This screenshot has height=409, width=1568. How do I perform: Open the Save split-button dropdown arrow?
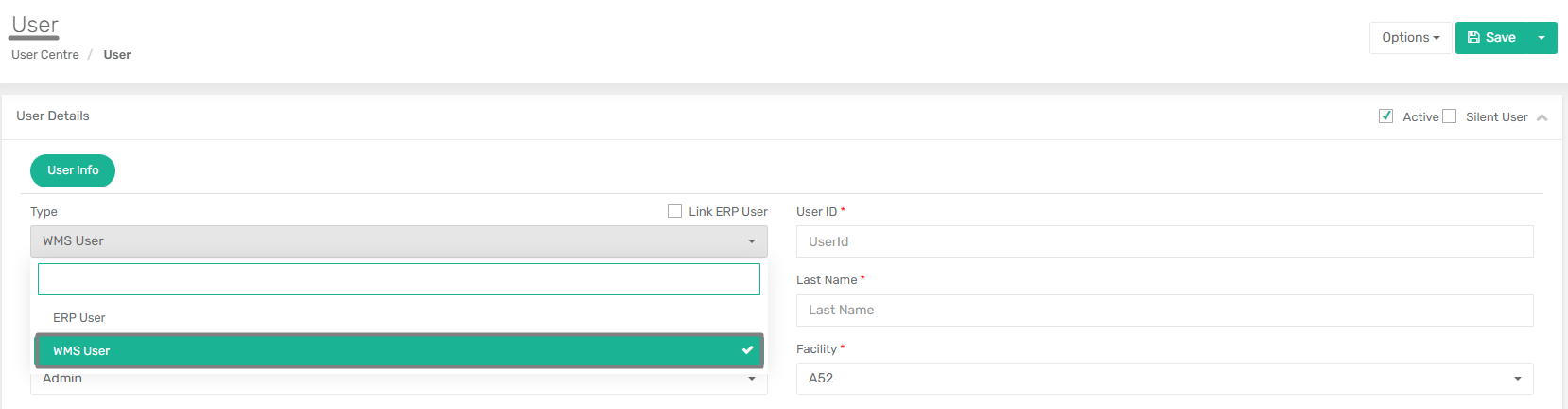[1542, 38]
